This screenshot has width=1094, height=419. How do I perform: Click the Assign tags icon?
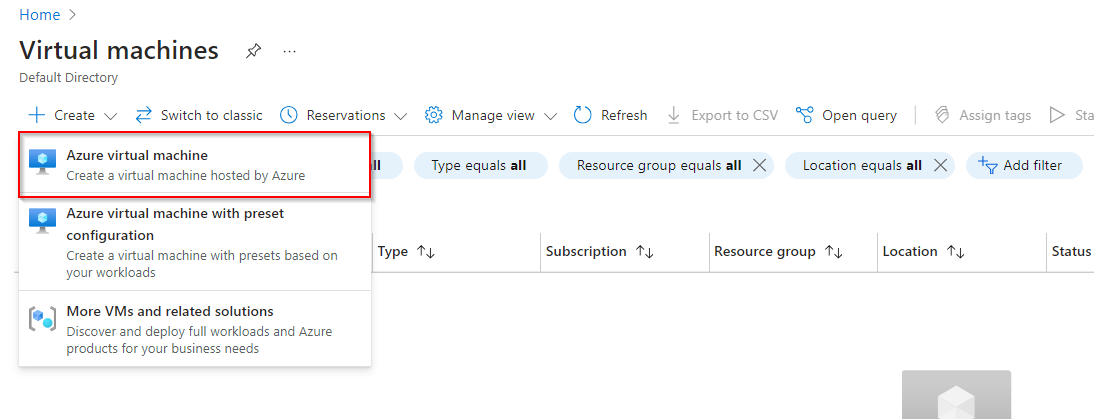coord(942,115)
